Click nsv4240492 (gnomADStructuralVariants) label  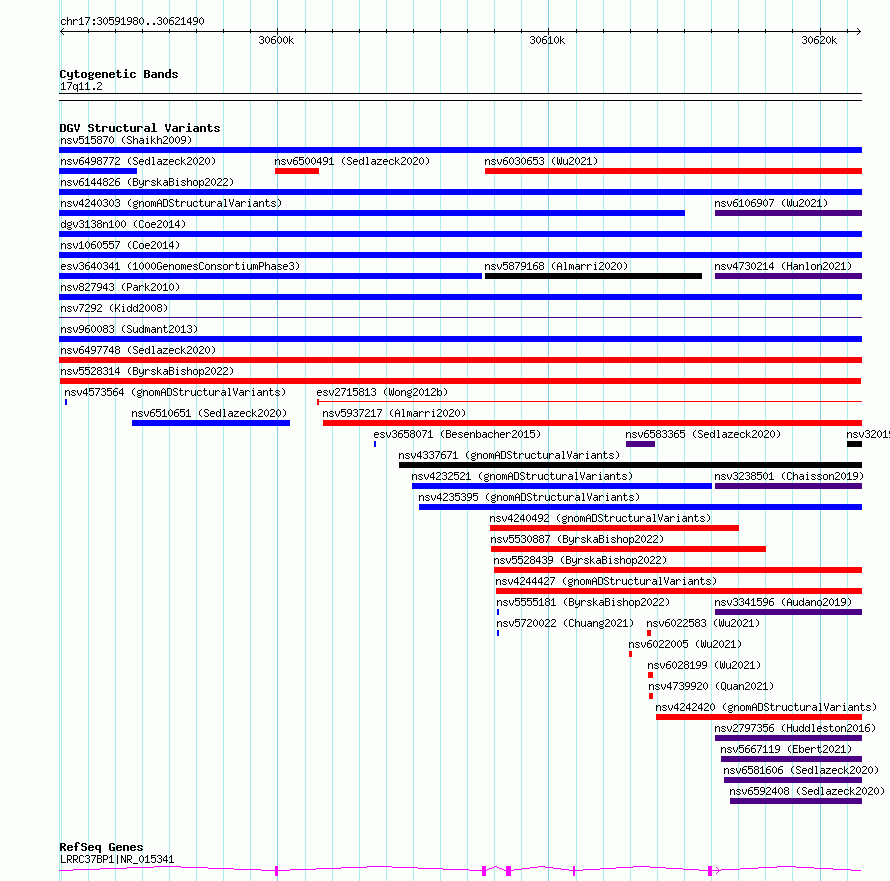coord(600,518)
